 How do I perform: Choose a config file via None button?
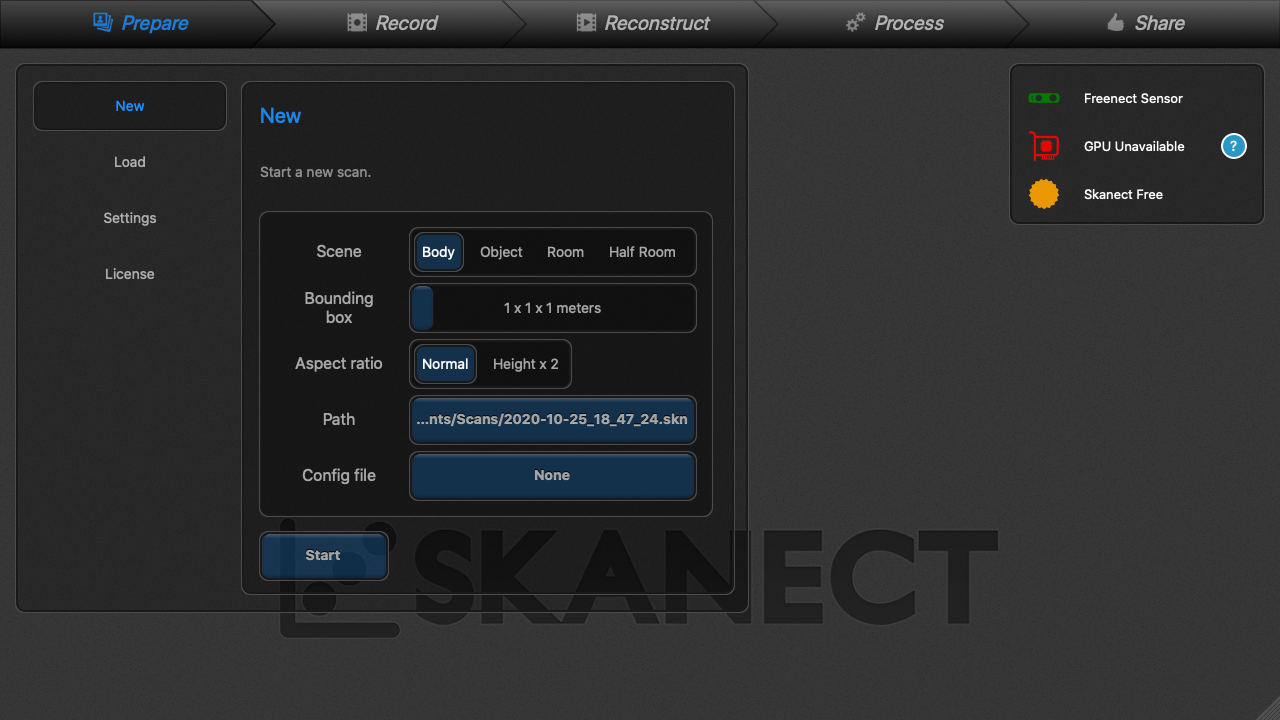point(553,476)
